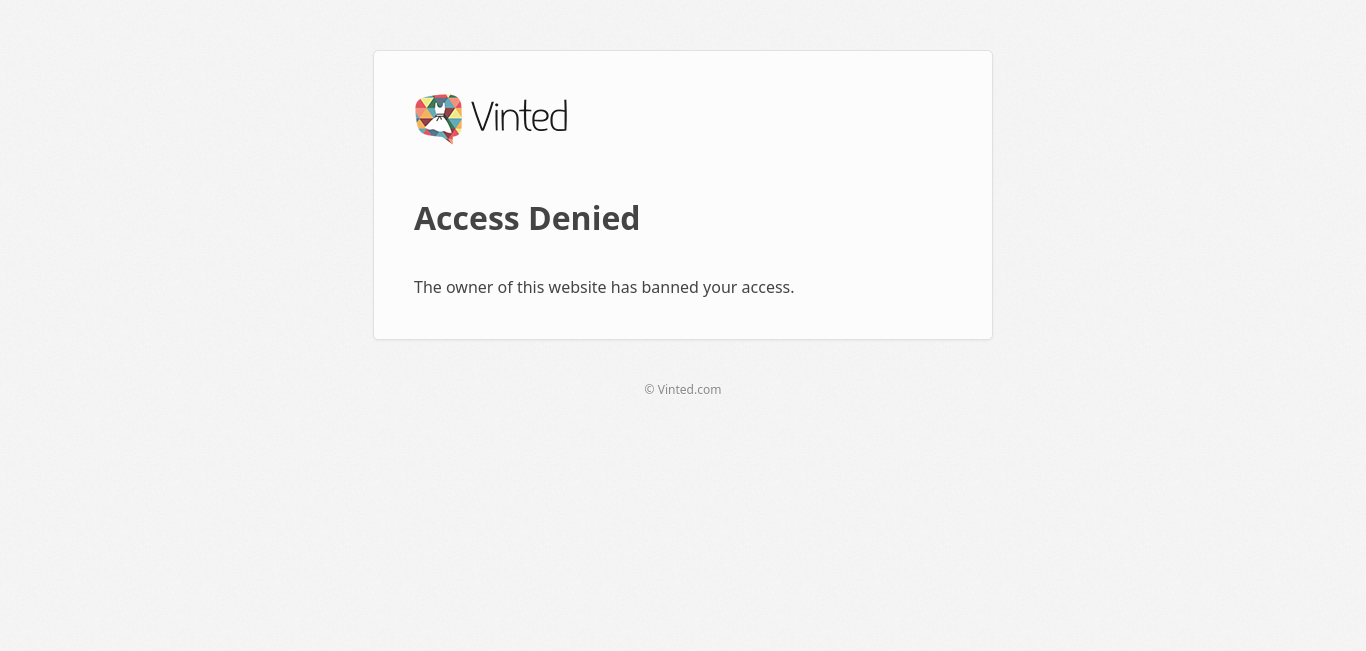The width and height of the screenshot is (1366, 651).
Task: Click the tail of the logo bubble
Action: point(450,139)
